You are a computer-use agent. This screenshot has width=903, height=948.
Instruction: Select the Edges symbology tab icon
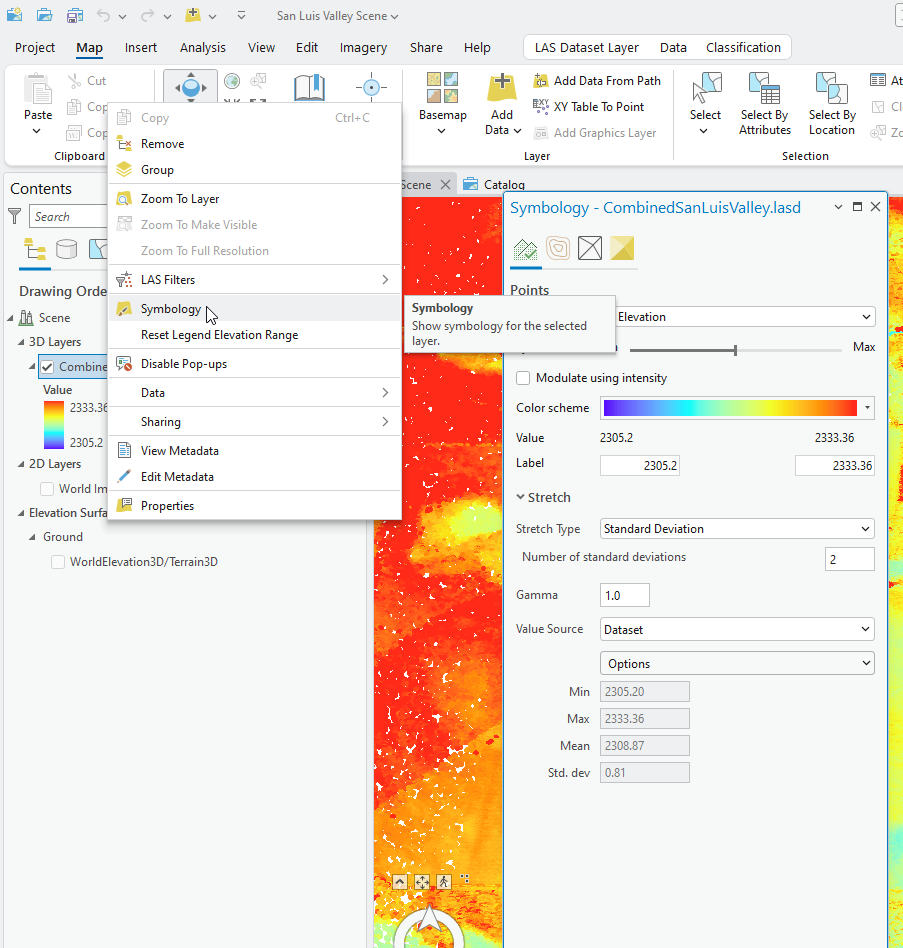point(590,248)
